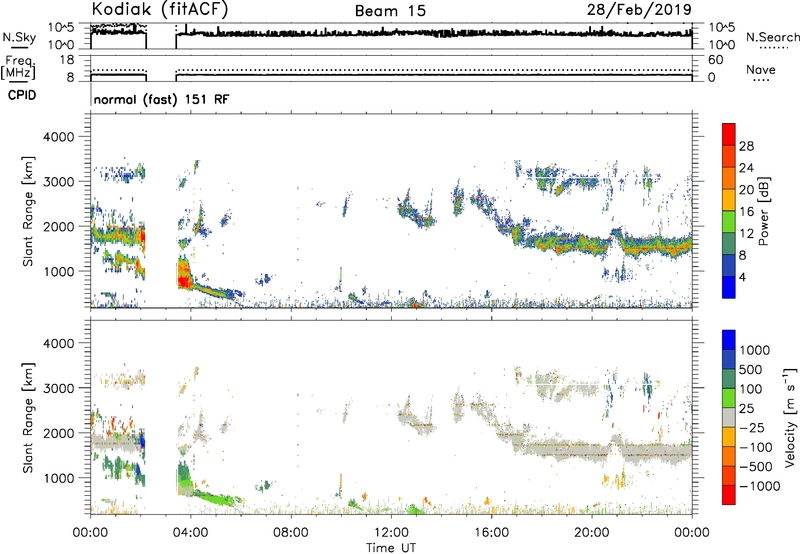Click '4000' tick on power panel axis
Image resolution: width=800 pixels, height=554 pixels.
pyautogui.click(x=58, y=137)
